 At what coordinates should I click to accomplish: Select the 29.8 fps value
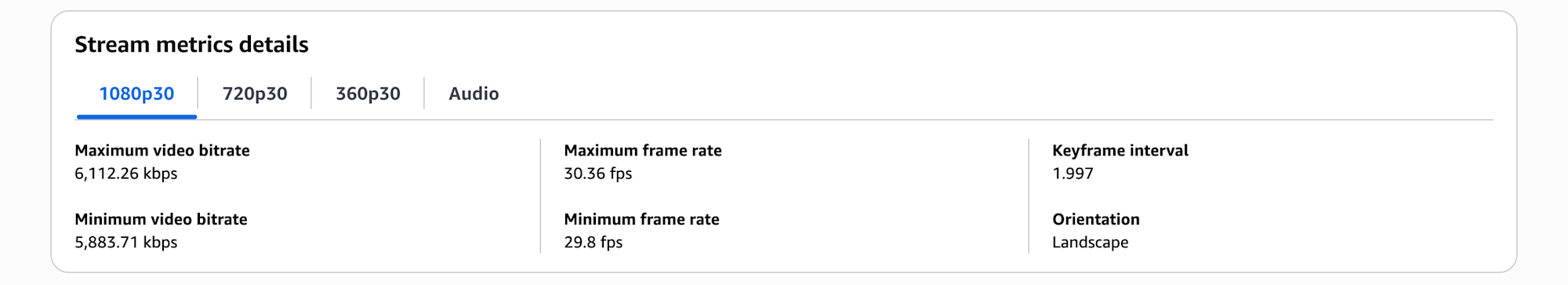pyautogui.click(x=593, y=243)
